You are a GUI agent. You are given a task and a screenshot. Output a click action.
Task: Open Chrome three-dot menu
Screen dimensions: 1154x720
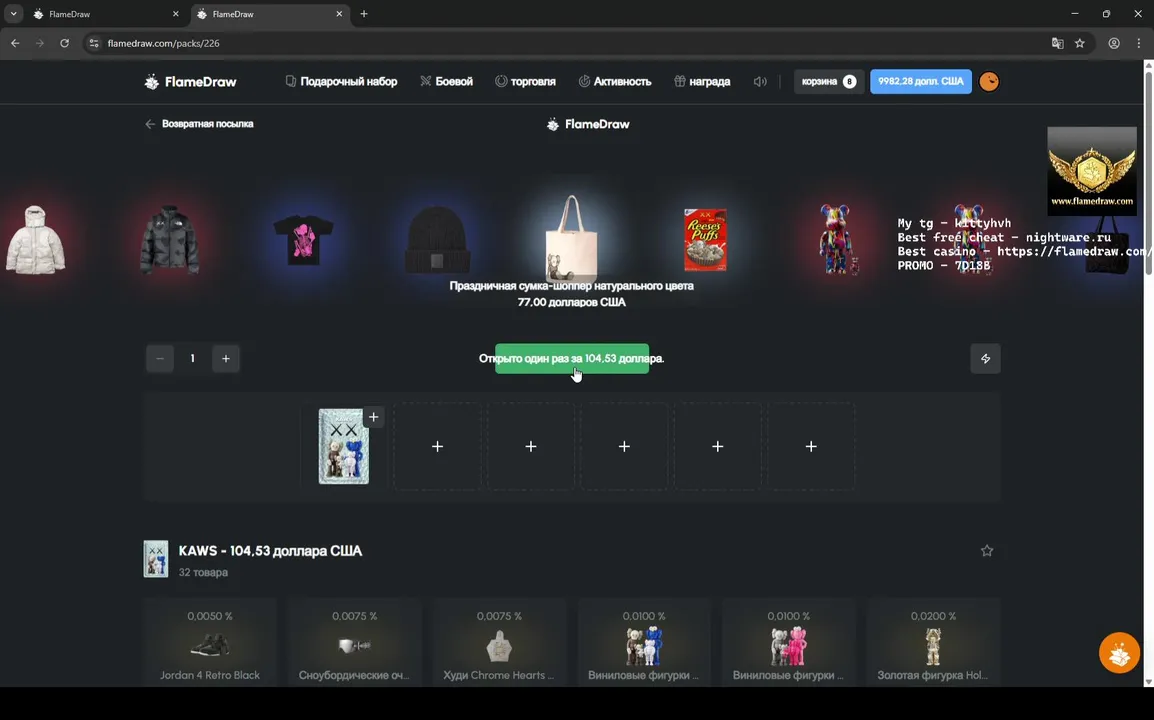(x=1139, y=43)
